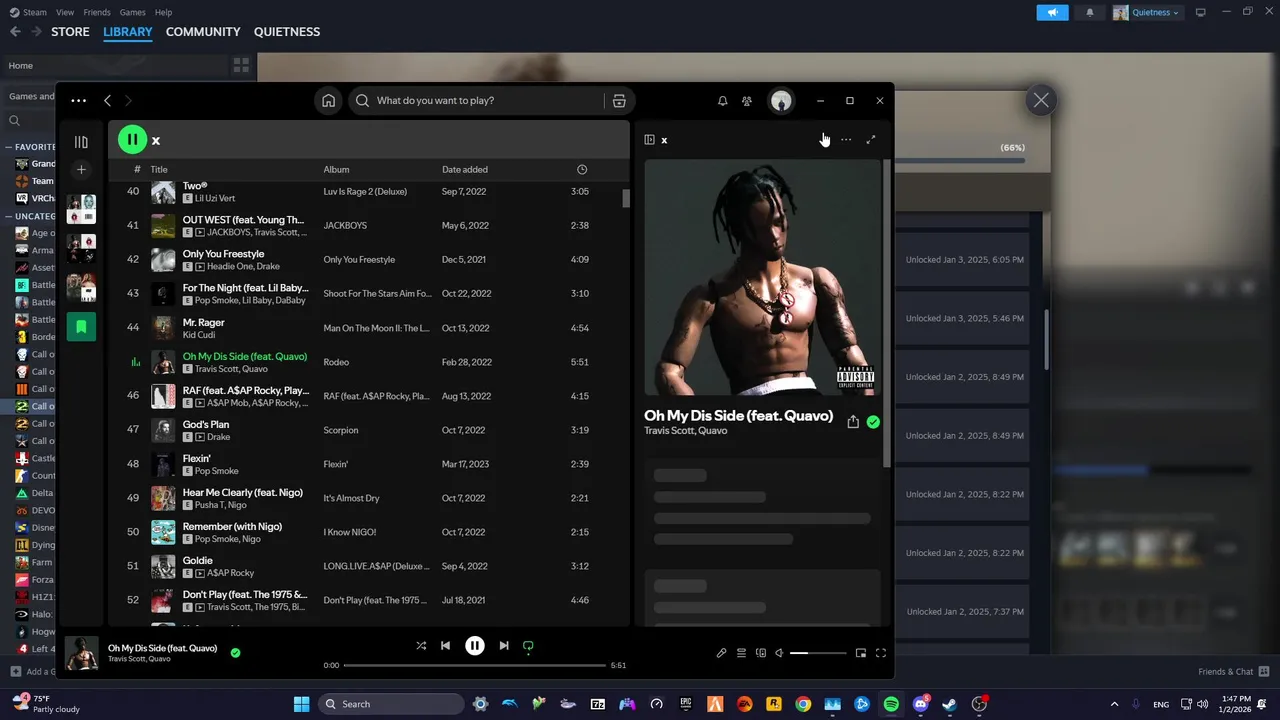Open the miniplayer icon

[860, 653]
